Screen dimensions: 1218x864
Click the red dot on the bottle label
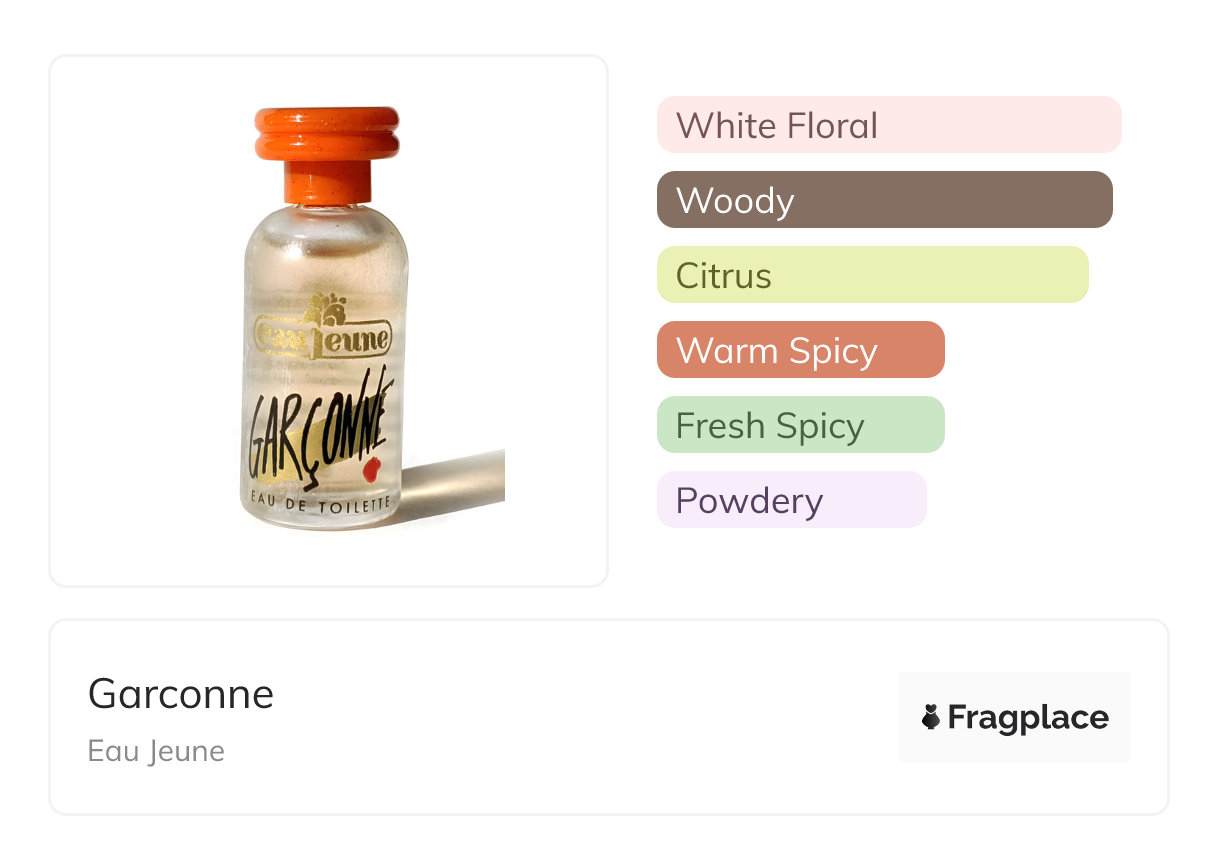372,468
